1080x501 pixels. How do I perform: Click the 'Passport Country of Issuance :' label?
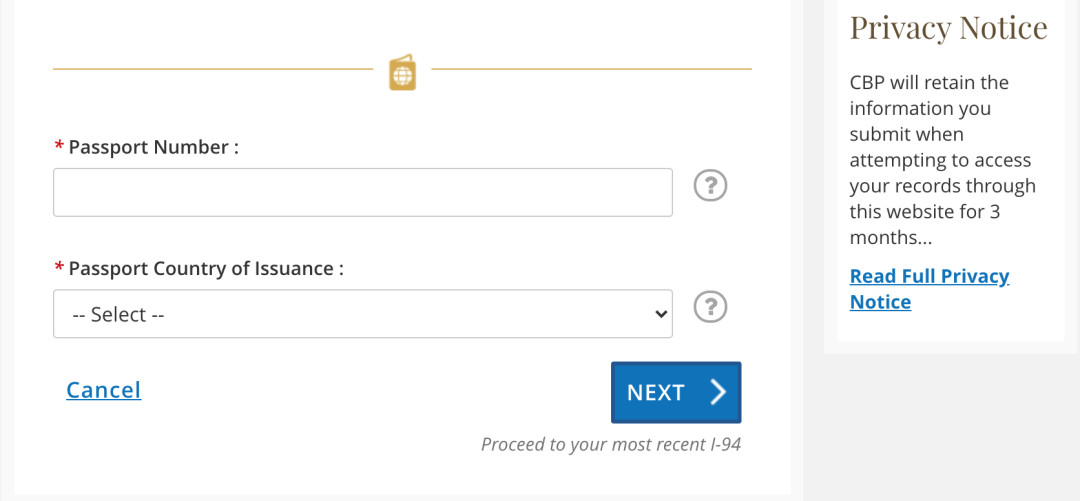[x=206, y=269]
